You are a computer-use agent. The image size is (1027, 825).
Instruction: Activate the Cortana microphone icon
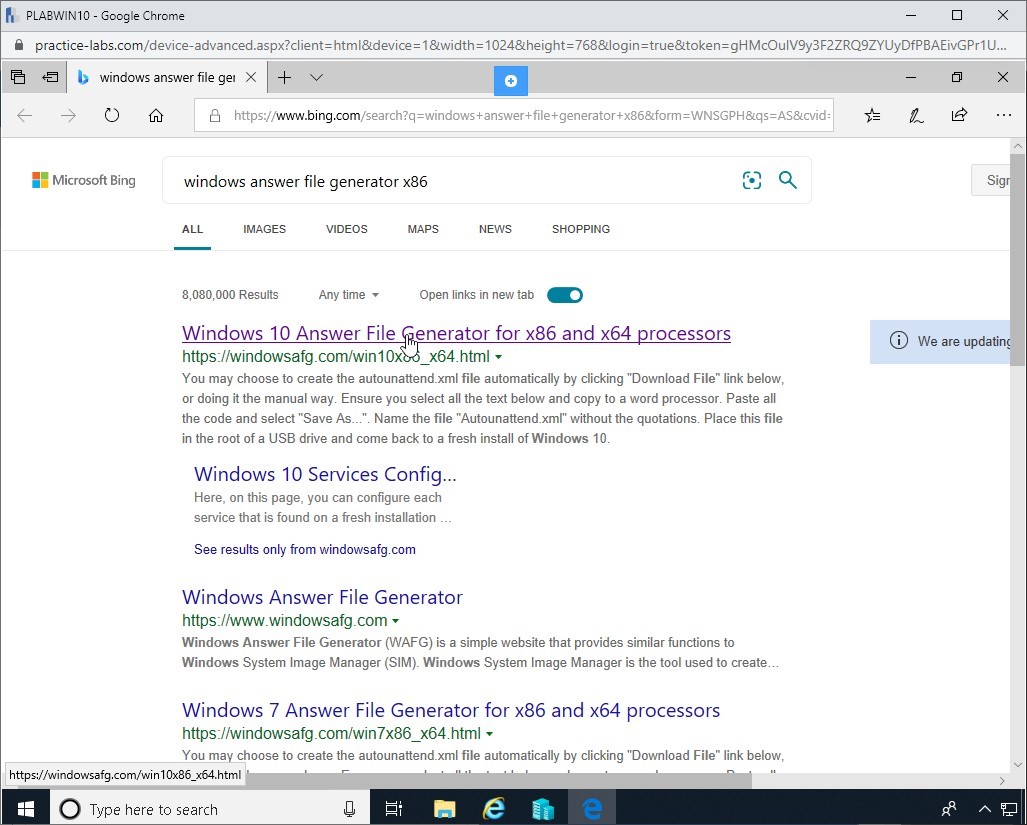tap(349, 809)
